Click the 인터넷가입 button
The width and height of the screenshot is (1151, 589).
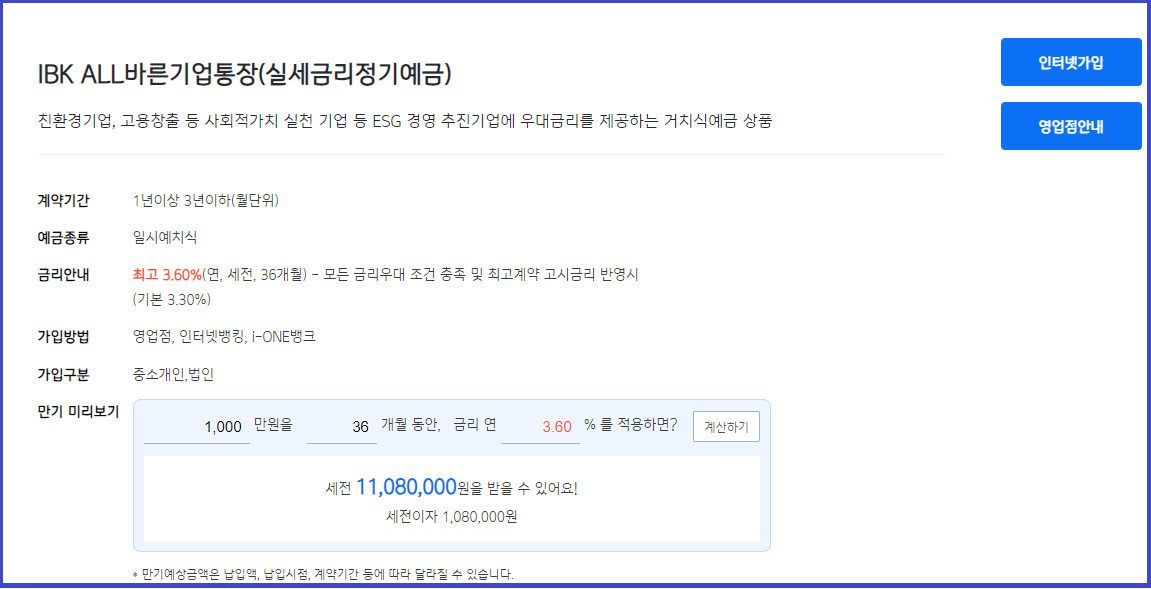pyautogui.click(x=1071, y=62)
